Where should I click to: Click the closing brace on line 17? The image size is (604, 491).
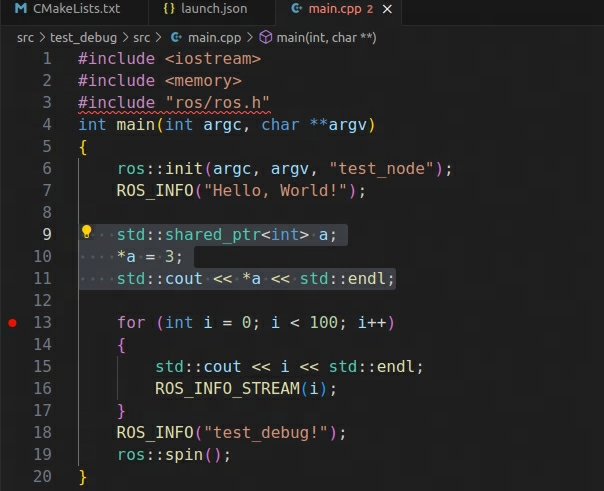pos(121,411)
